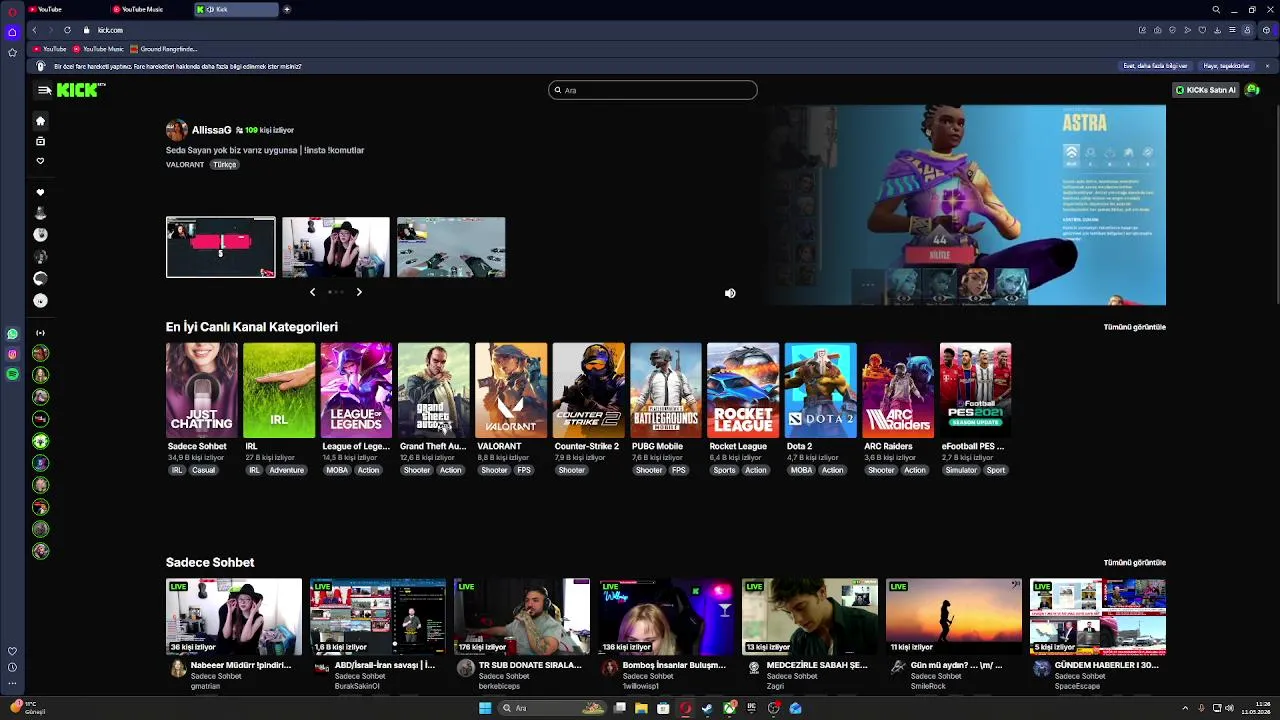This screenshot has width=1280, height=720.
Task: Open Ground Rangefinde... bookmark
Action: [164, 48]
